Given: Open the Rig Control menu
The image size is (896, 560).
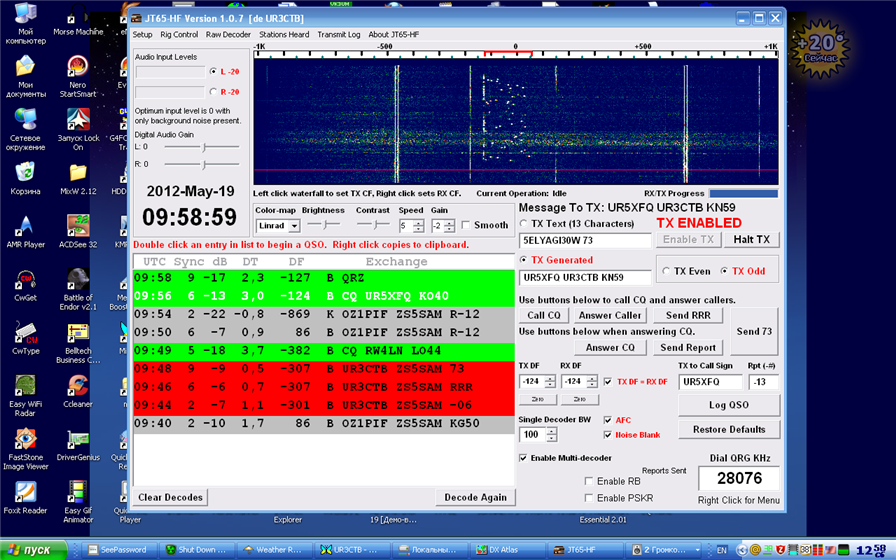Looking at the screenshot, I should (179, 34).
